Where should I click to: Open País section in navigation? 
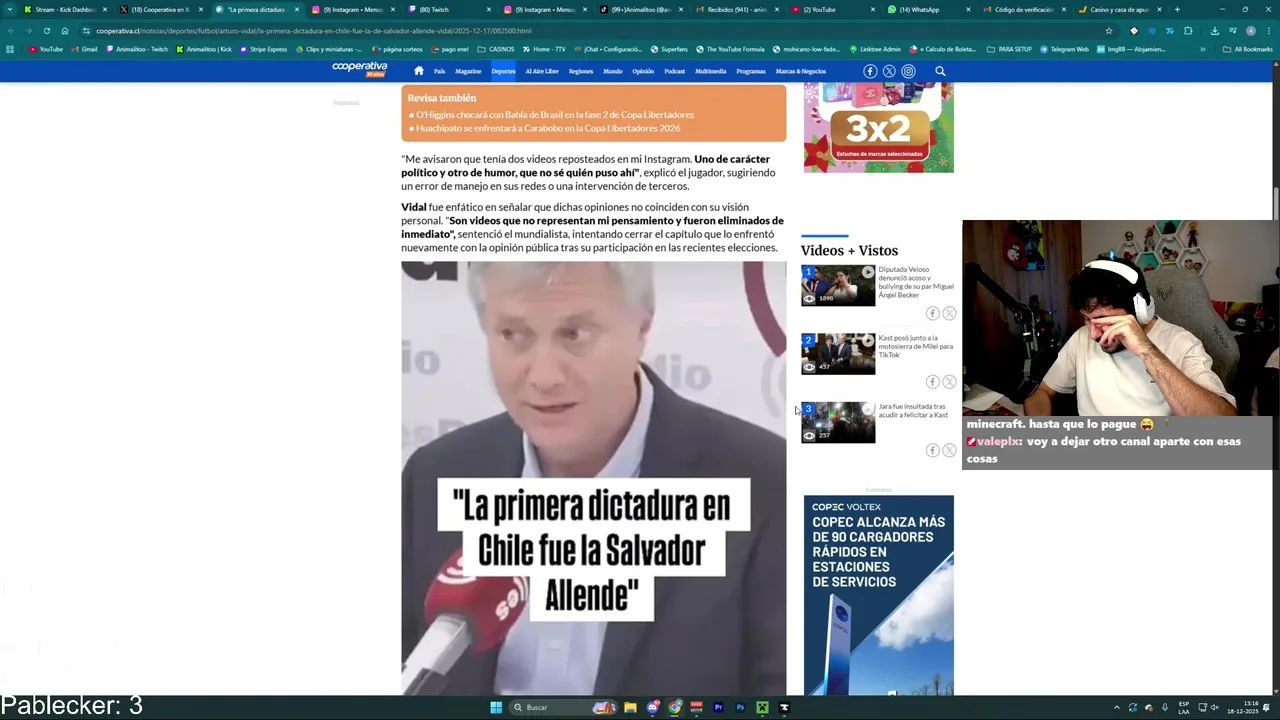pos(439,71)
